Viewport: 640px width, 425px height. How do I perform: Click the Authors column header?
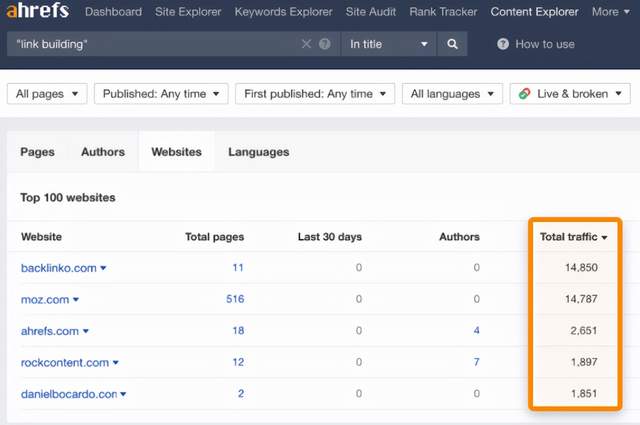459,237
